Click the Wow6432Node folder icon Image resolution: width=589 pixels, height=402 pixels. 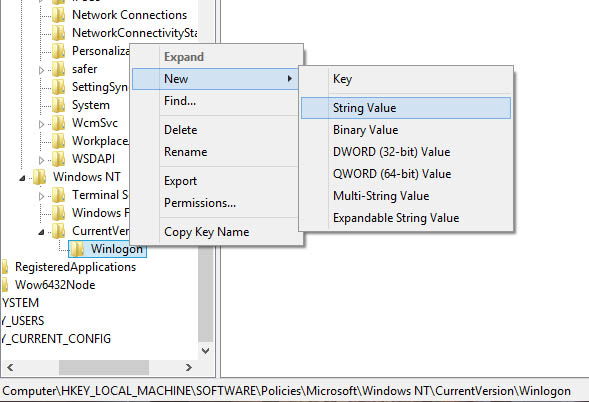coord(5,285)
